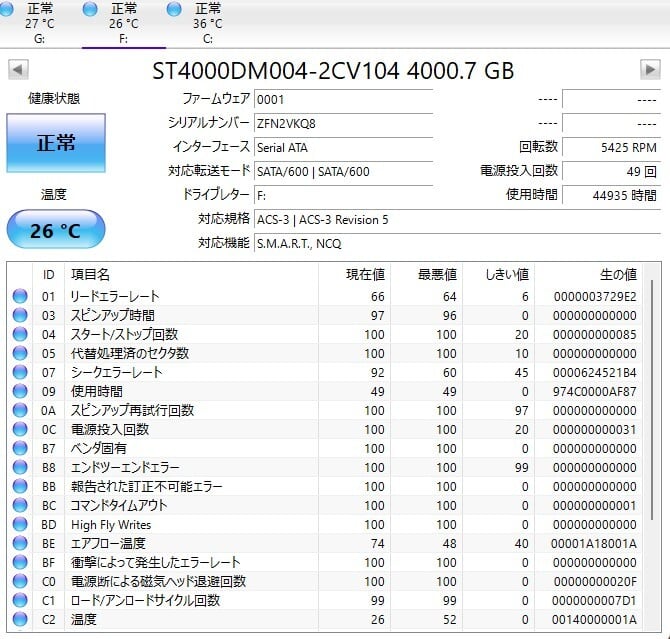Click the raw value 000000007D1
The image size is (670, 639).
pyautogui.click(x=594, y=600)
